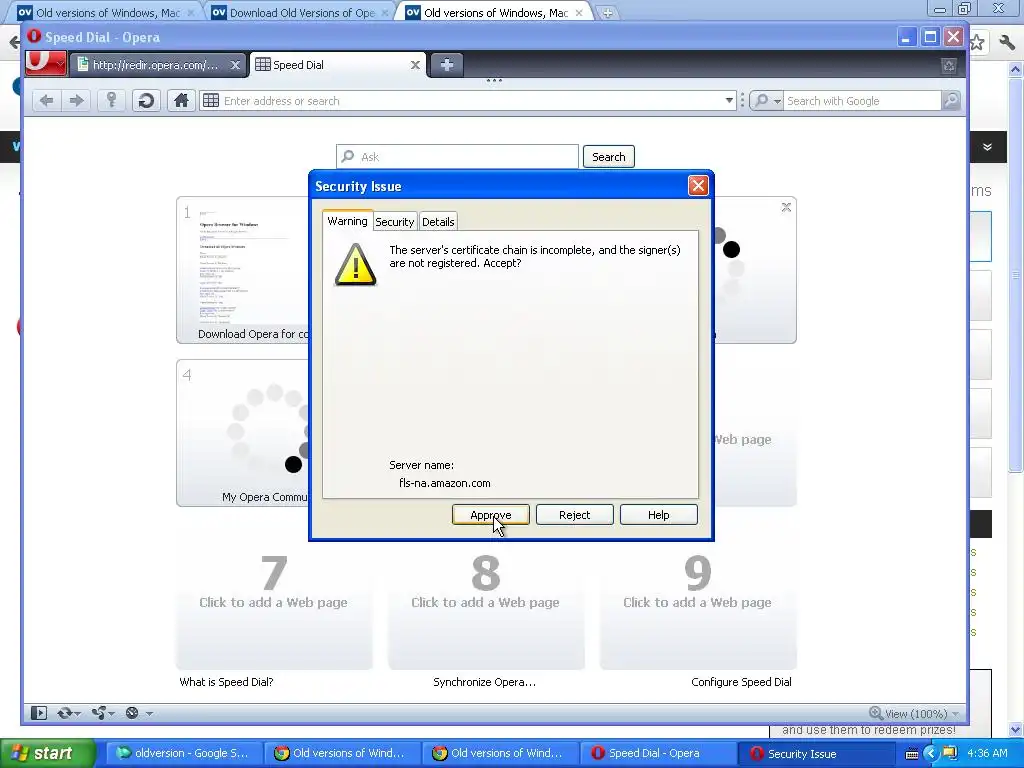This screenshot has width=1024, height=768.
Task: Switch to oldversion - Google S... taskbar item
Action: click(183, 753)
